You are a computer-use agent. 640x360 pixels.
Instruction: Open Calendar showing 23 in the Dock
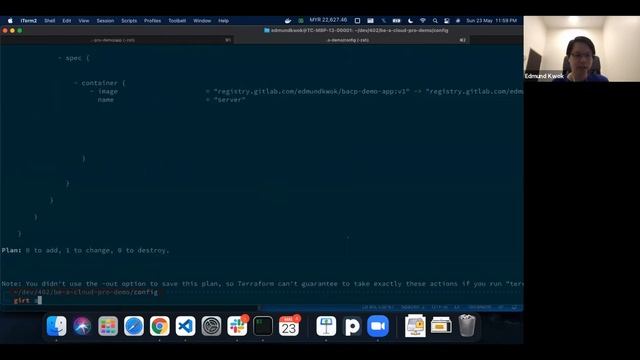click(289, 326)
